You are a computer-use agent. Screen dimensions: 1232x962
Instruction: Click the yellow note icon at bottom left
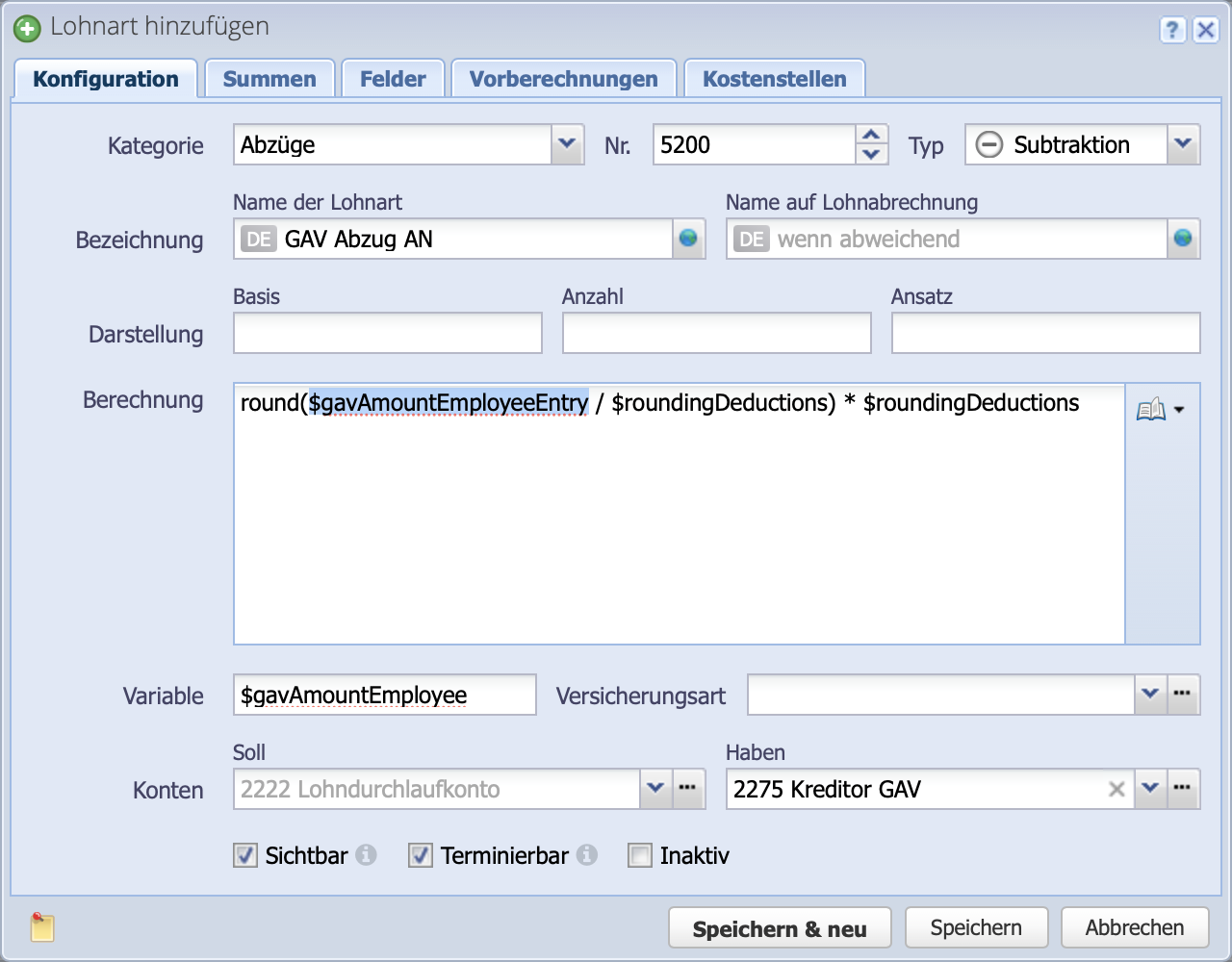[x=39, y=926]
